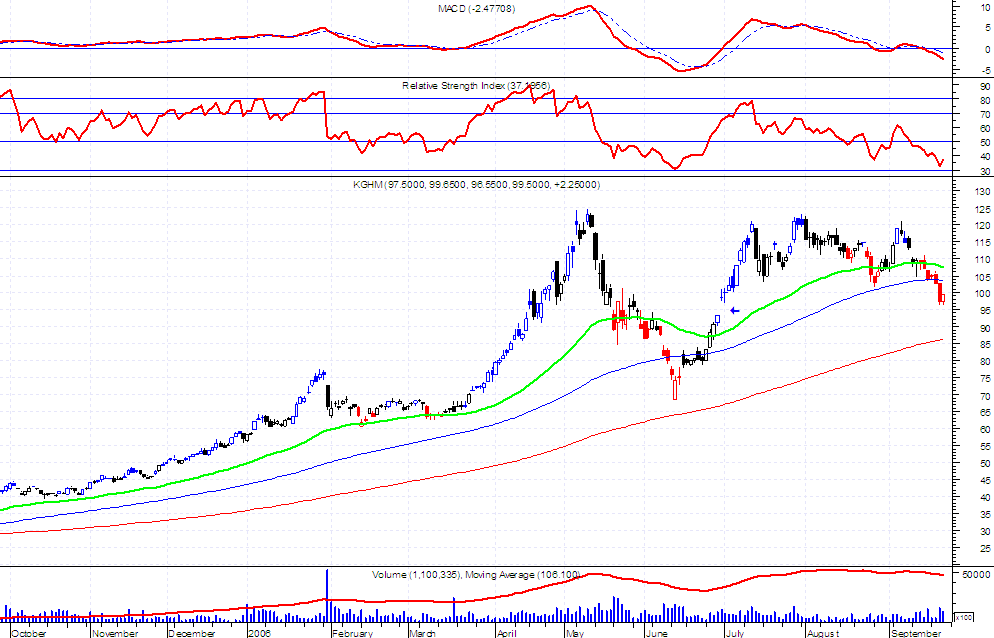The image size is (994, 638).
Task: Select the February label on the date axis
Action: 352,633
